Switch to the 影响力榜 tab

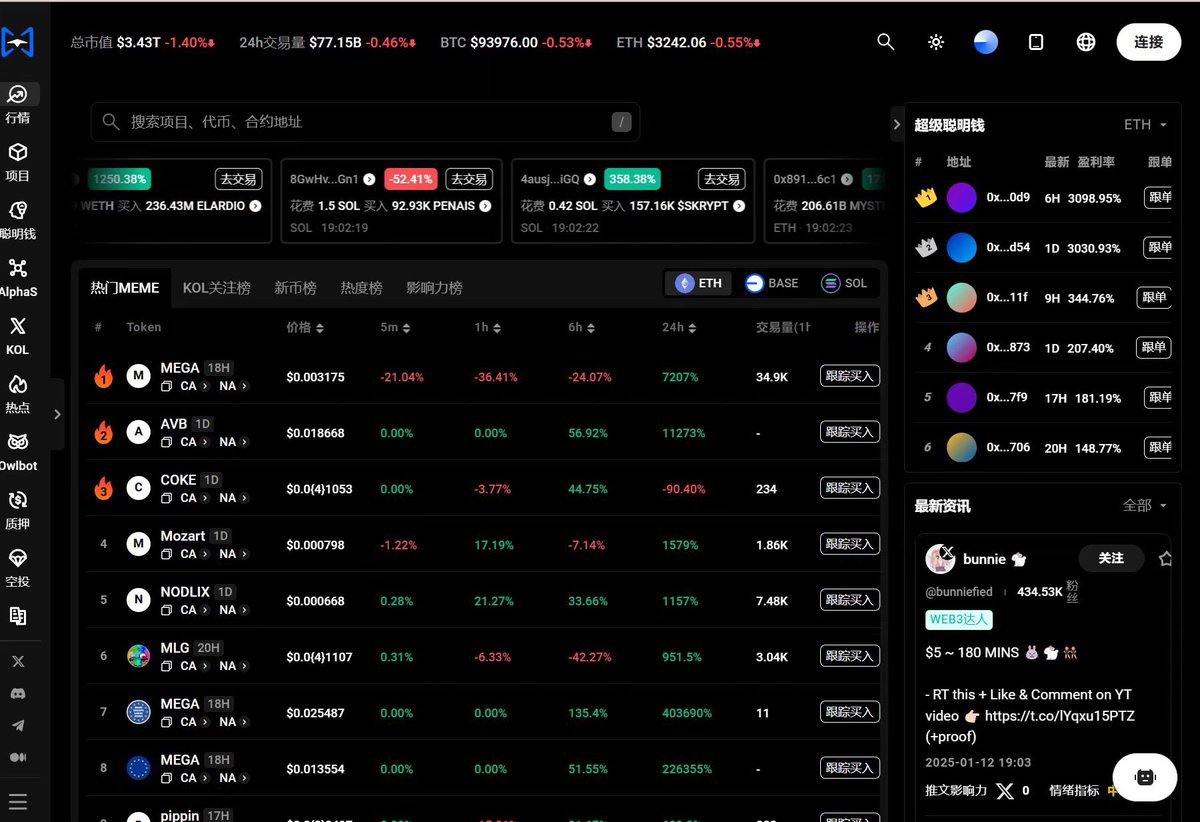(434, 287)
